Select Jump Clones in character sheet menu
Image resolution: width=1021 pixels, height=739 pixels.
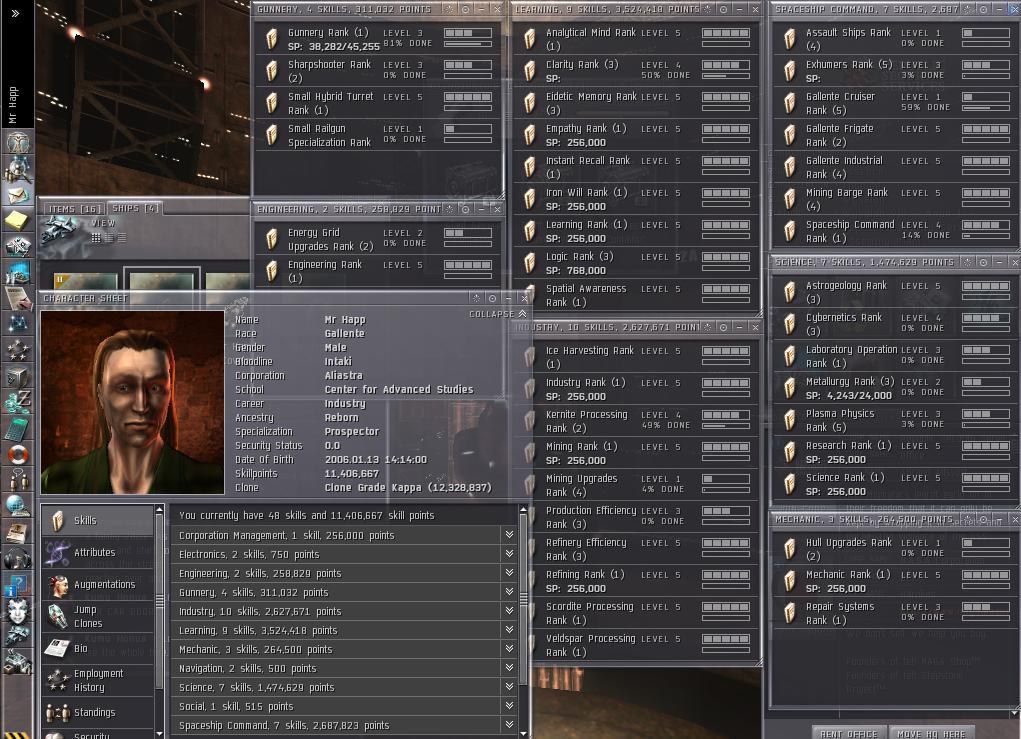pyautogui.click(x=98, y=616)
